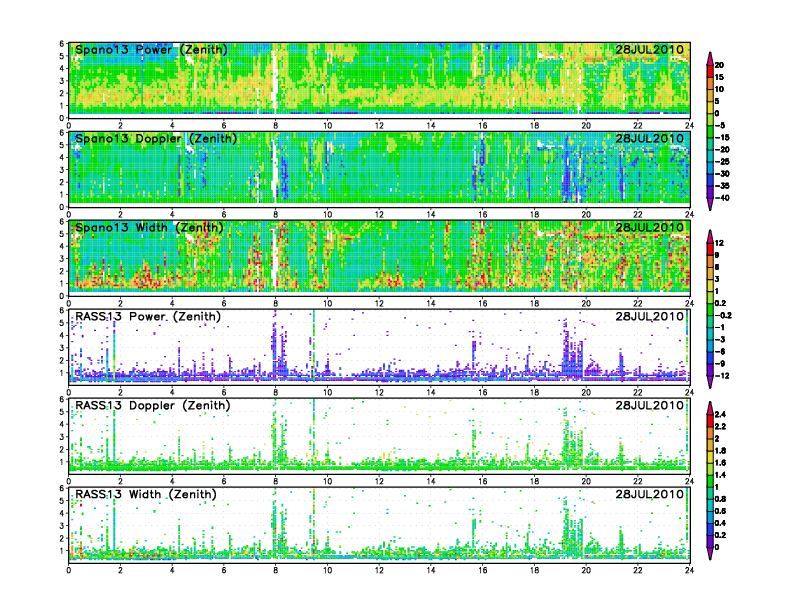Click hour tick 2 under RASS13 Width panel
Image resolution: width=792 pixels, height=612 pixels.
point(121,570)
